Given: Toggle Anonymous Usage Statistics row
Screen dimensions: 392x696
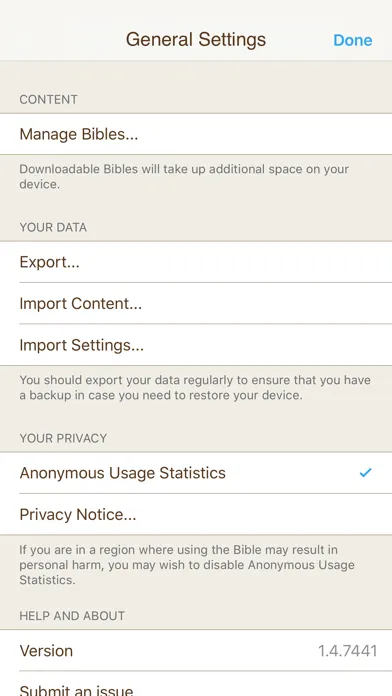Looking at the screenshot, I should coord(196,473).
